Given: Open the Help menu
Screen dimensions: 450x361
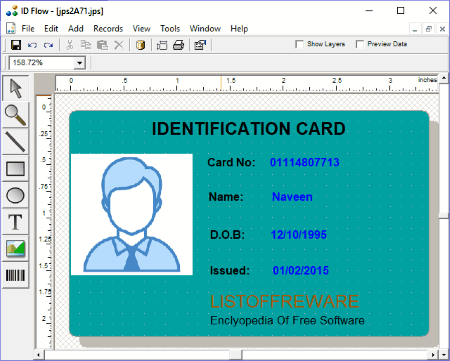Looking at the screenshot, I should pyautogui.click(x=239, y=29).
